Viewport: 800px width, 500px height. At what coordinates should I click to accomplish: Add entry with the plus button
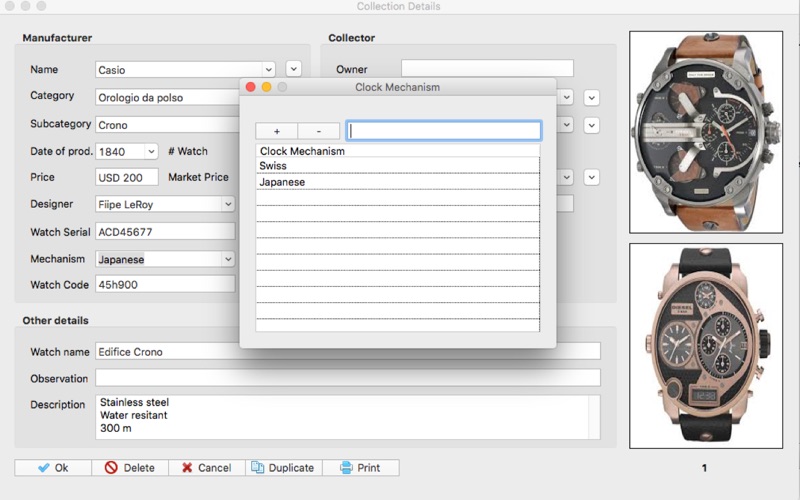click(x=277, y=131)
